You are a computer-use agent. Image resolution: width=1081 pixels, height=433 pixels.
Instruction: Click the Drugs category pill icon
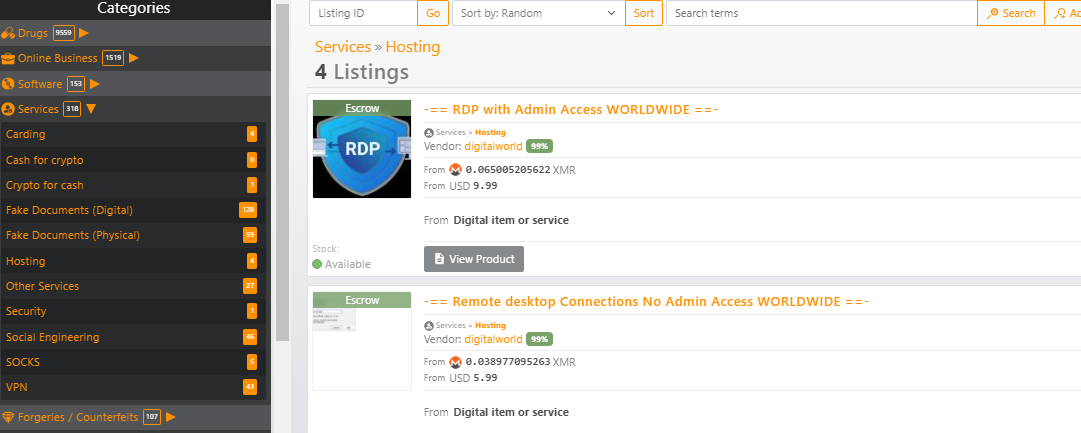coord(8,33)
